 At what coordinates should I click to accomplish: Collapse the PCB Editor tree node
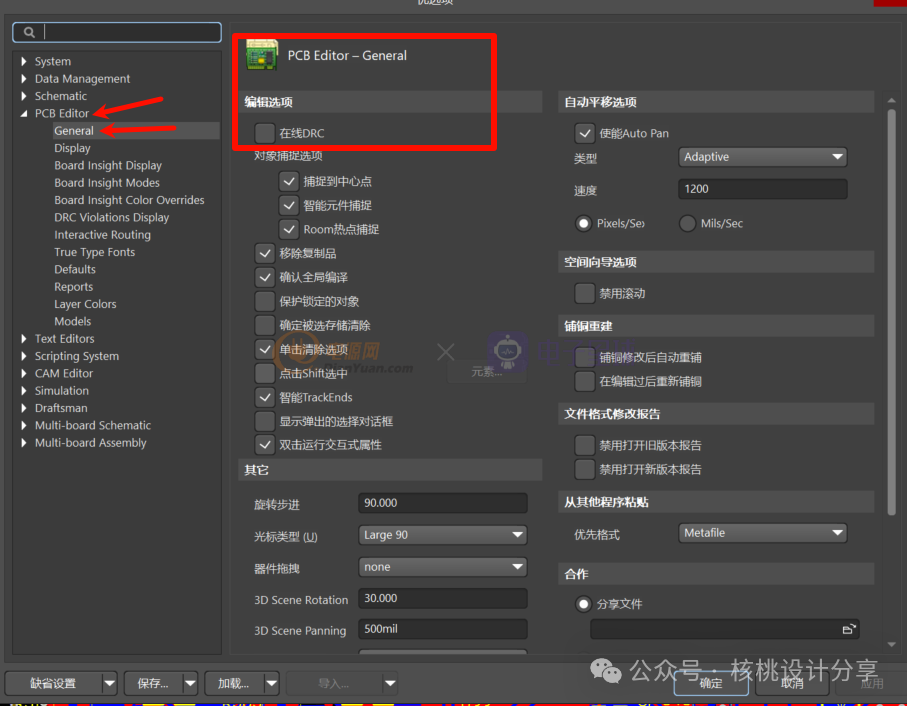click(x=23, y=114)
